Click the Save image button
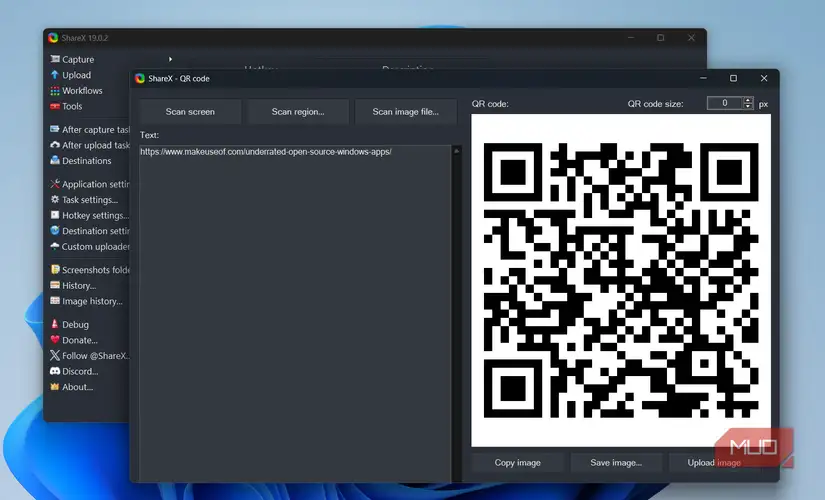The image size is (825, 500). coord(616,463)
